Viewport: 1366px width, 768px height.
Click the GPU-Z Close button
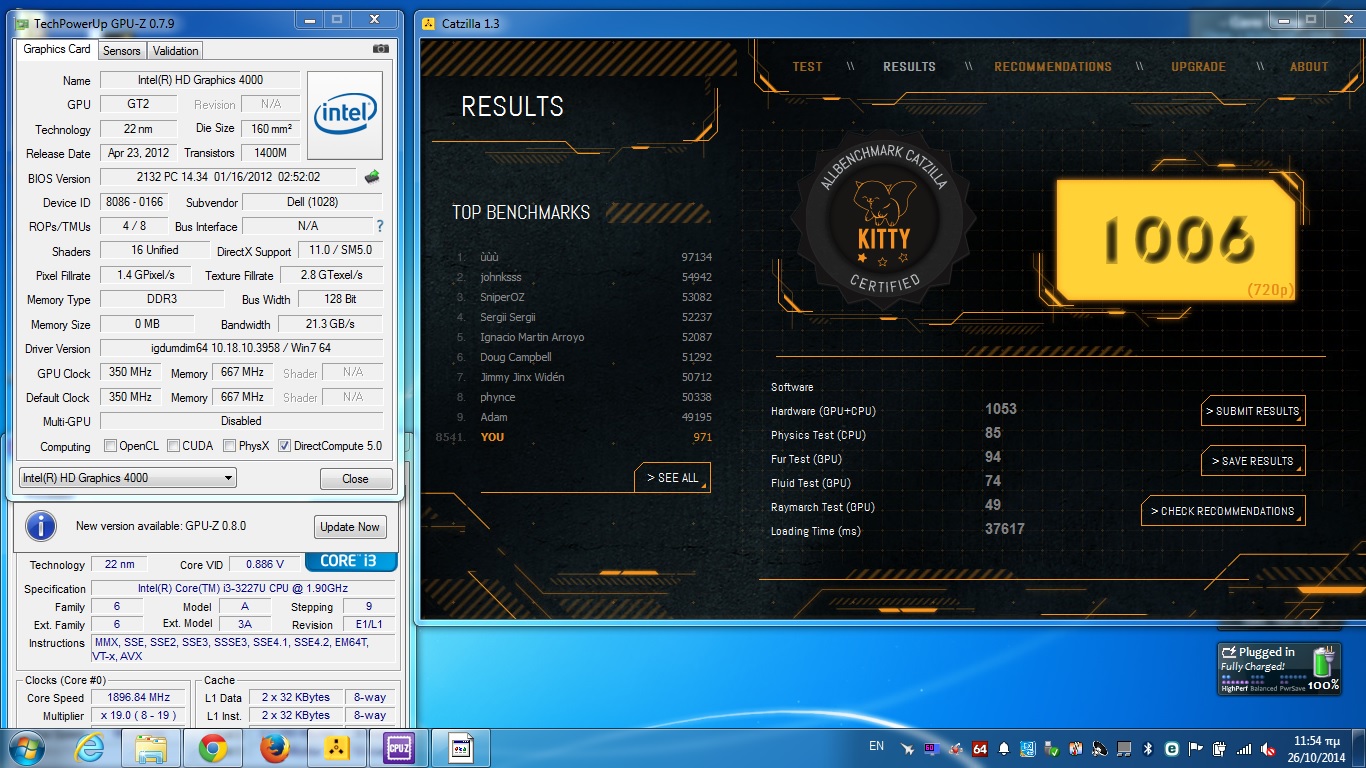coord(355,479)
